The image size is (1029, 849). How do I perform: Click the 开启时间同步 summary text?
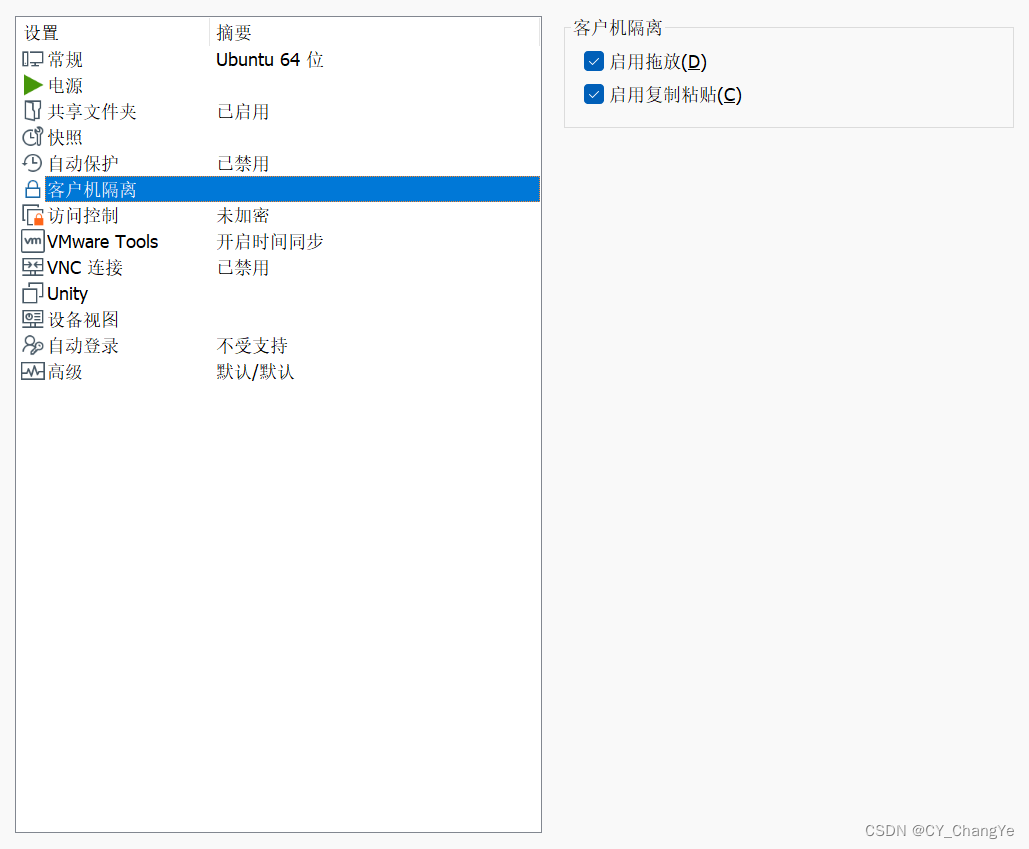click(x=270, y=241)
